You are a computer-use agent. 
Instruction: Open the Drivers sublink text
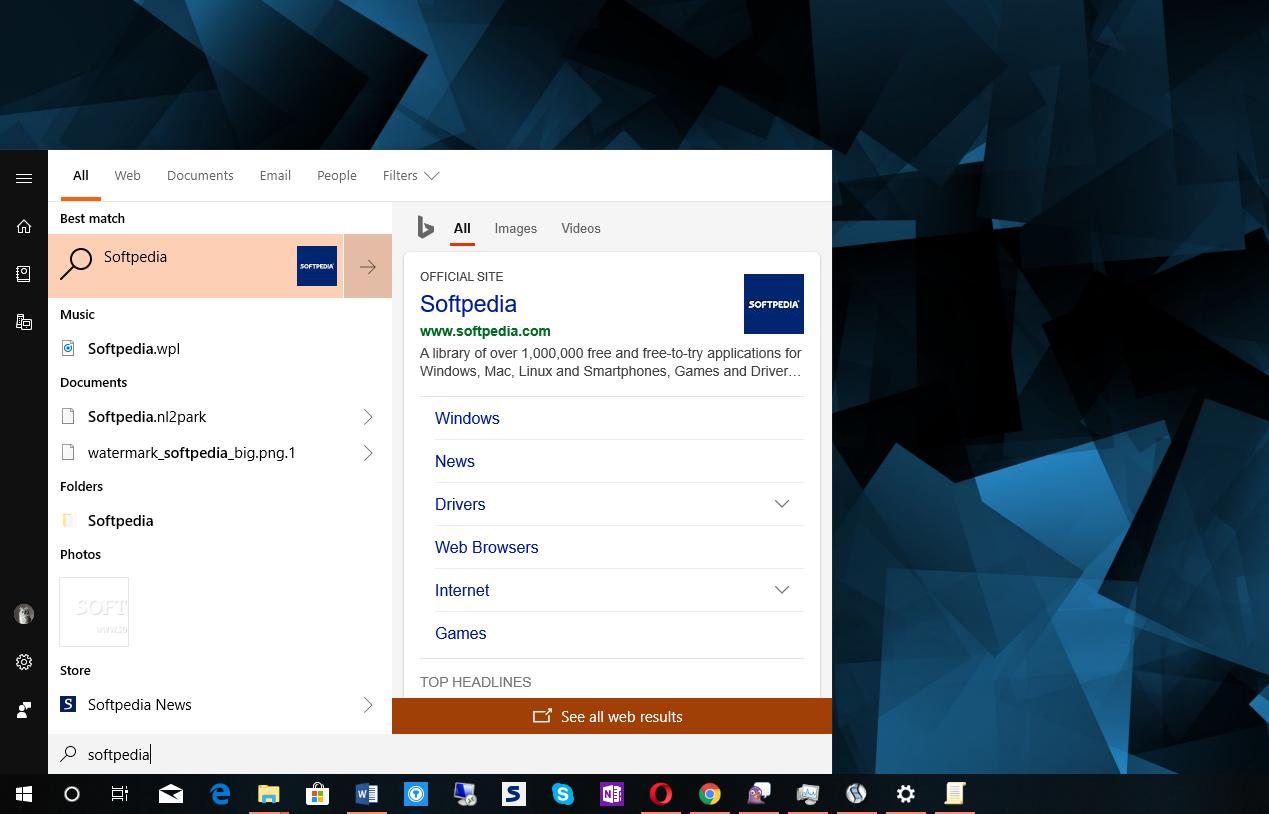click(460, 504)
